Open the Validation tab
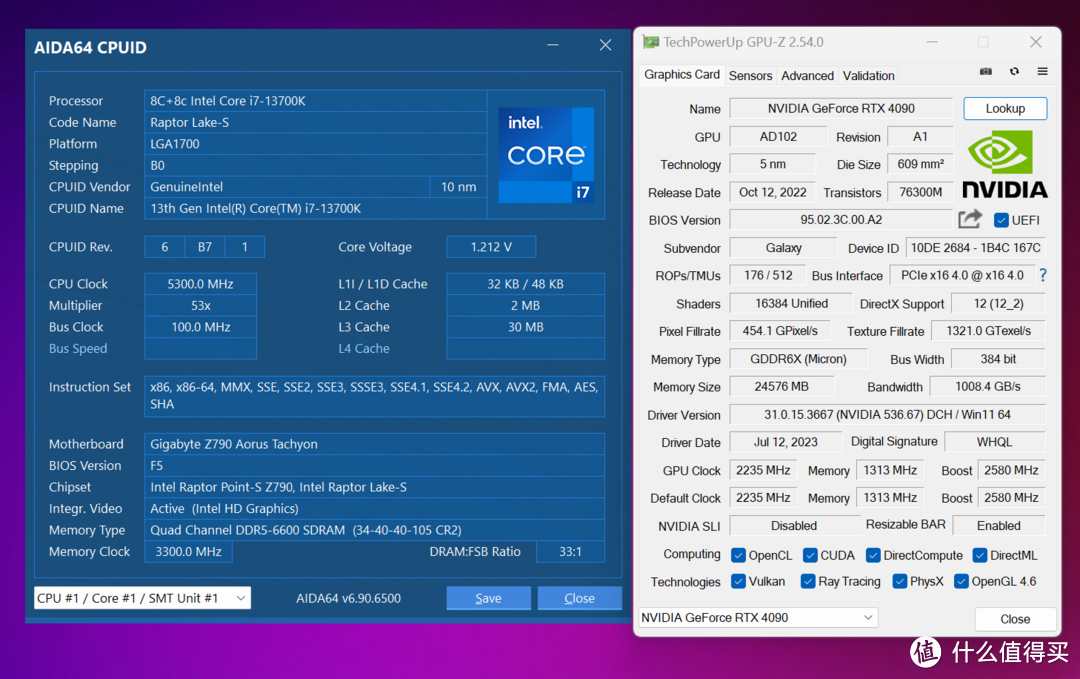The width and height of the screenshot is (1080, 679). click(869, 76)
